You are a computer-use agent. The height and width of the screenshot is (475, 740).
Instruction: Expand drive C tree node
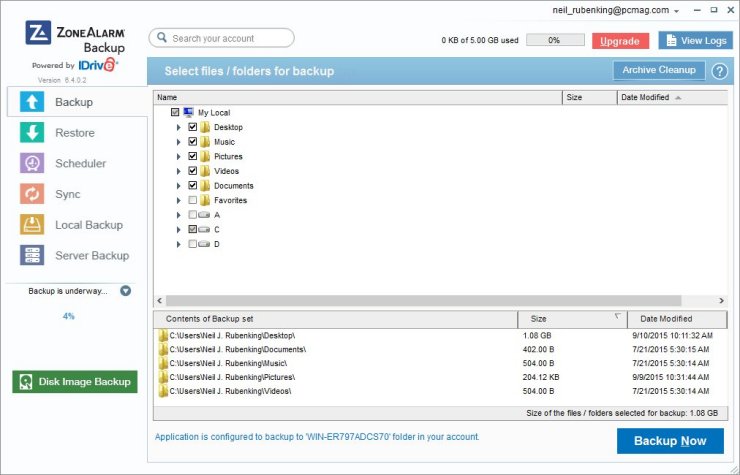[178, 230]
